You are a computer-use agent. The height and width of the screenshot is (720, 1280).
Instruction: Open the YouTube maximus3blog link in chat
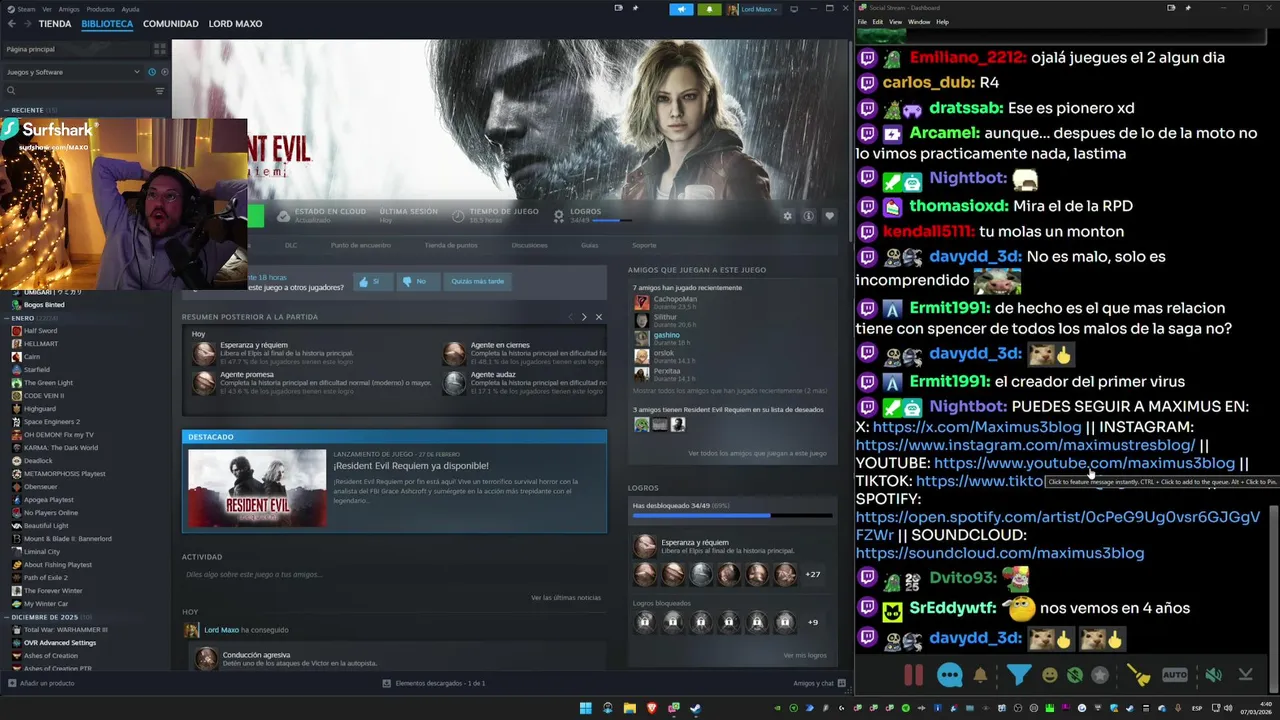tap(1084, 463)
